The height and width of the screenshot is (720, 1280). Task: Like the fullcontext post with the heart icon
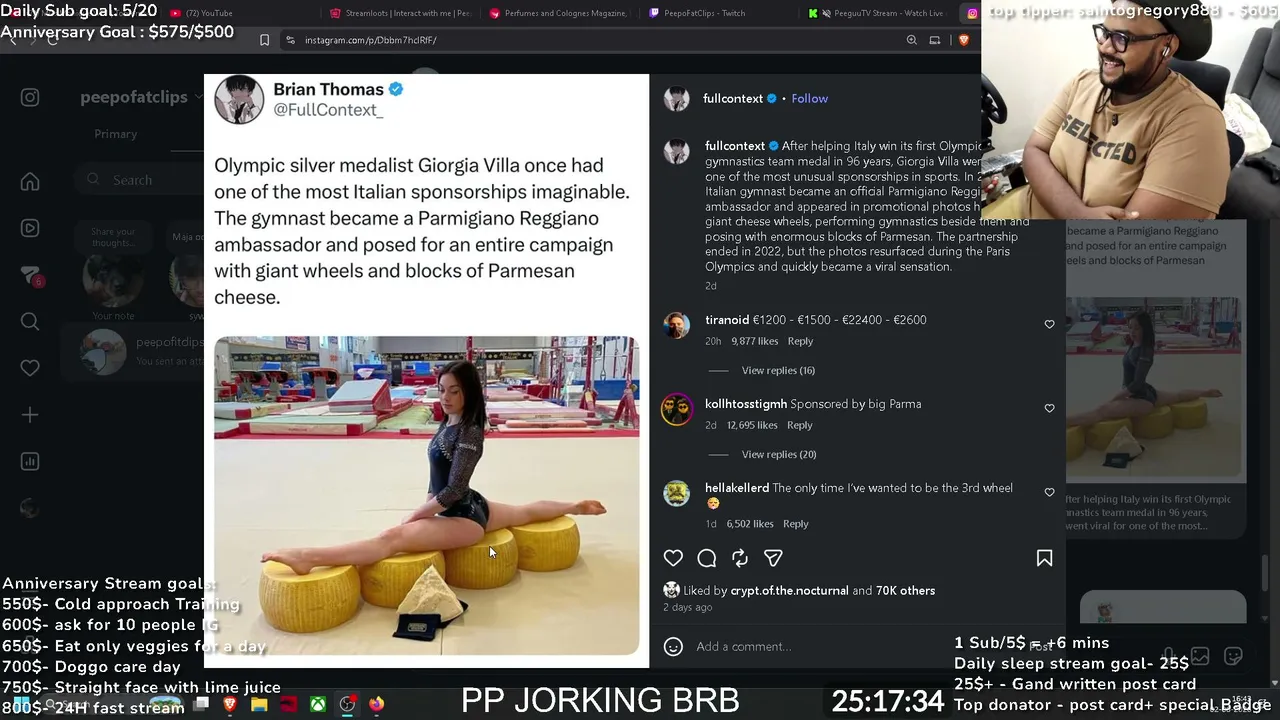[673, 558]
